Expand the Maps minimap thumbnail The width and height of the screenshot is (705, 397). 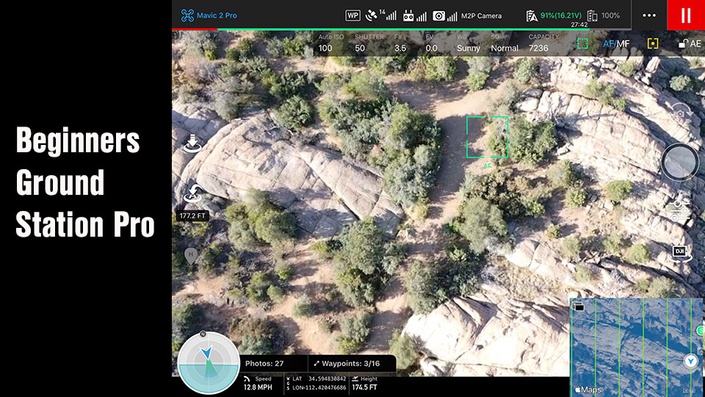click(636, 347)
